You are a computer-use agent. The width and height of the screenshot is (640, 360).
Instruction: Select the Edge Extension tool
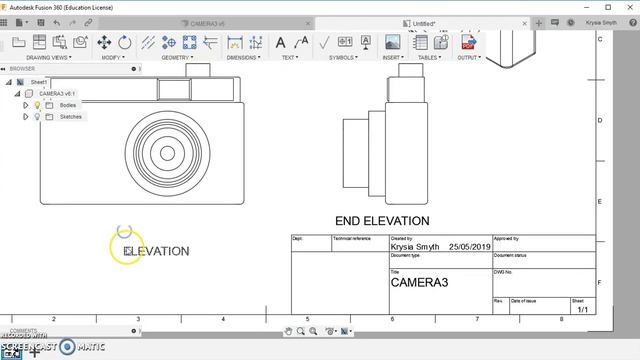pos(210,42)
